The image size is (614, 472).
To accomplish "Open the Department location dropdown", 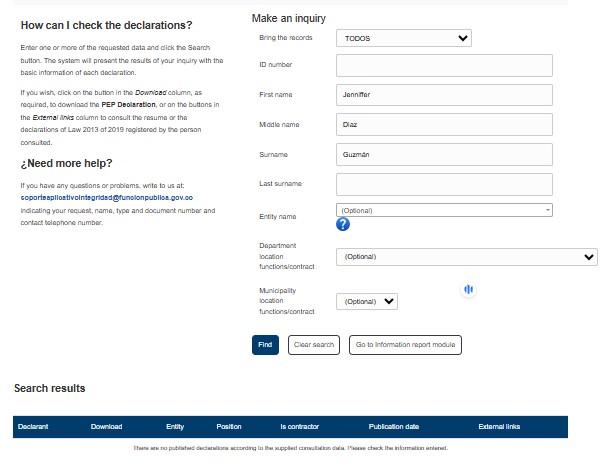I will [466, 257].
